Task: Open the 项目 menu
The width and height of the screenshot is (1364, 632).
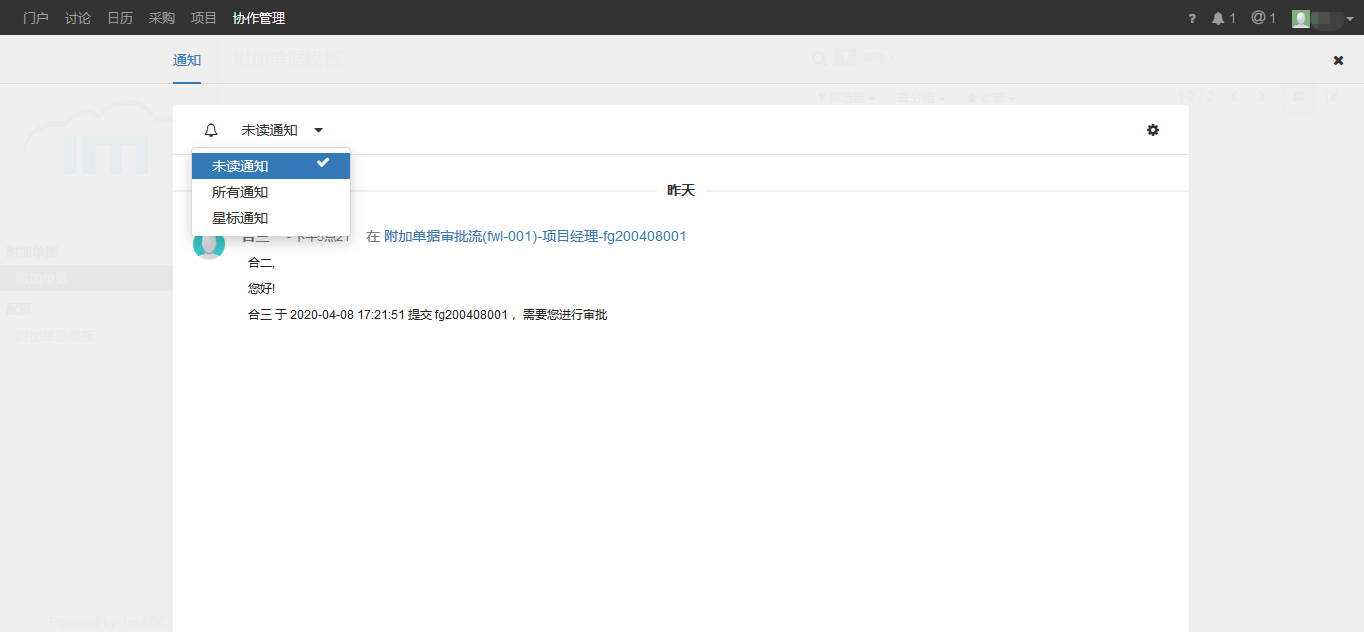Action: [204, 18]
